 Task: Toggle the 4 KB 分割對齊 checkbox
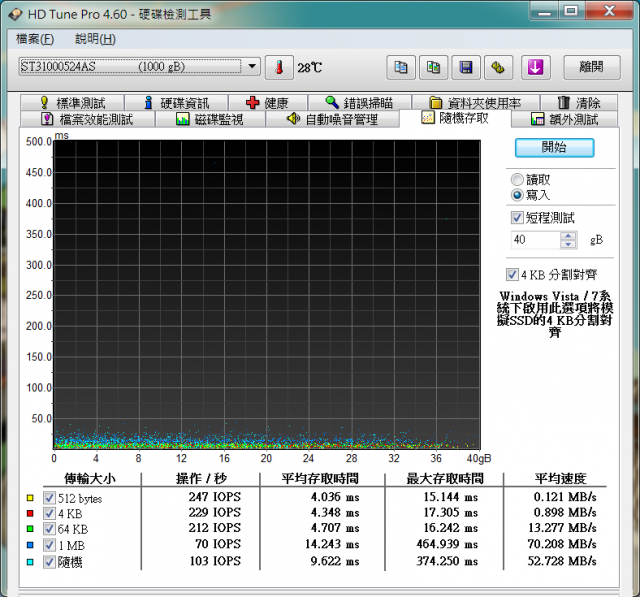(x=512, y=275)
